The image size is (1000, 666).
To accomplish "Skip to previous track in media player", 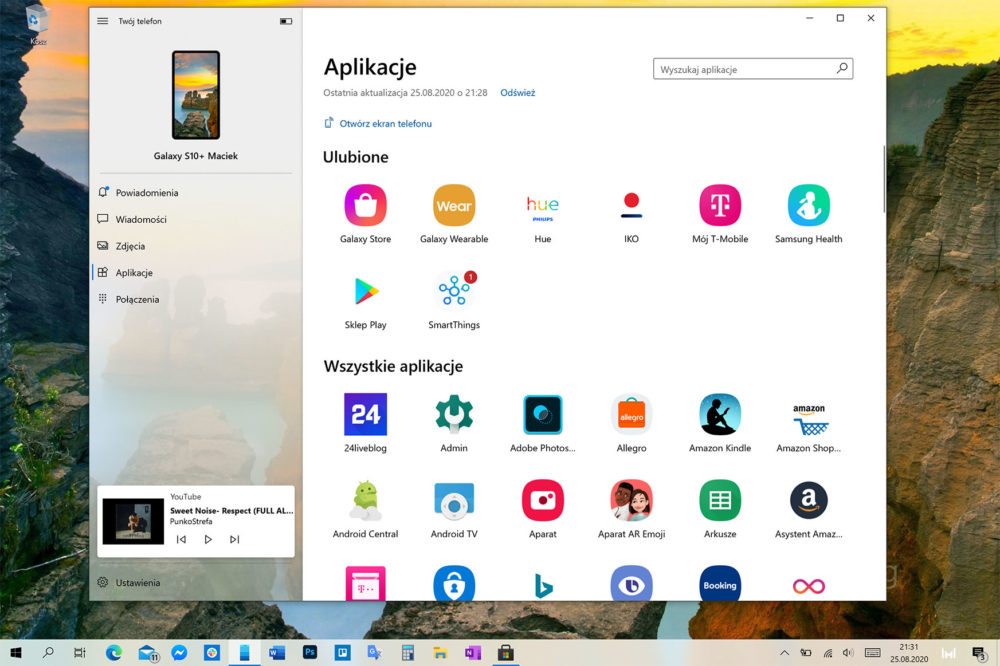I will [181, 540].
